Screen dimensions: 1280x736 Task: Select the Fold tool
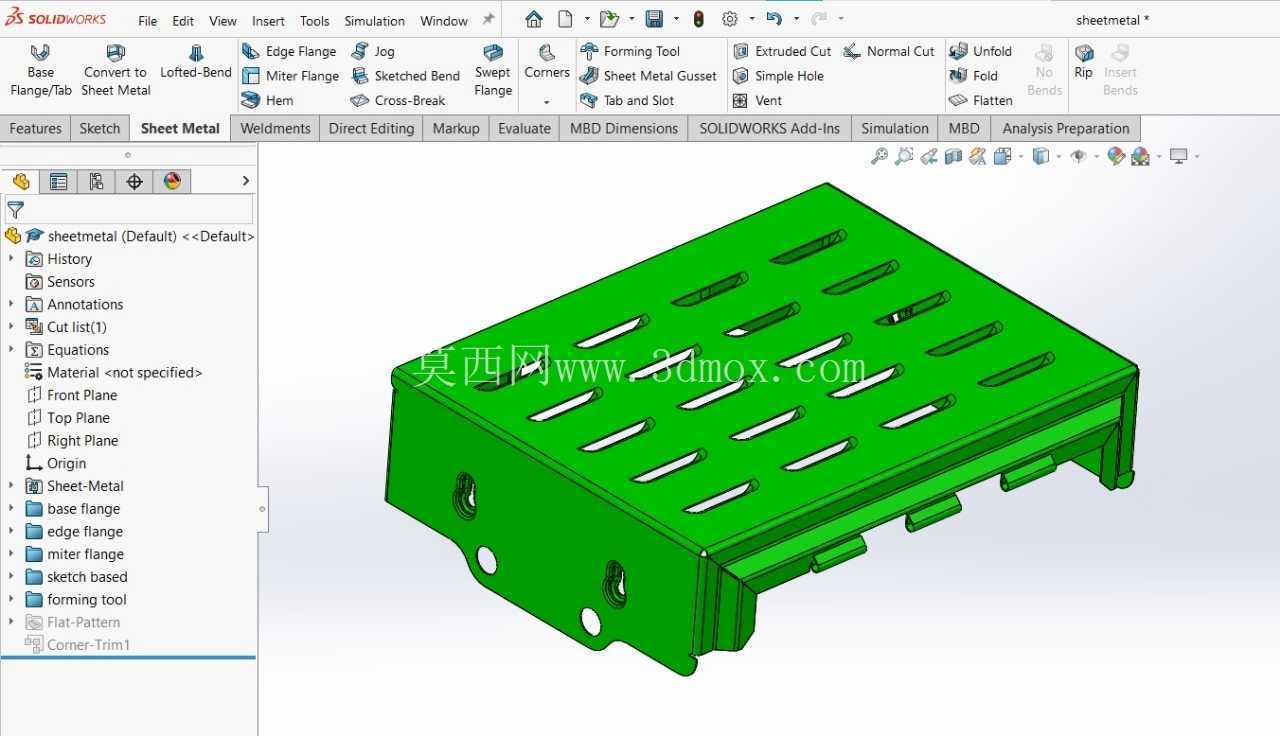tap(974, 76)
